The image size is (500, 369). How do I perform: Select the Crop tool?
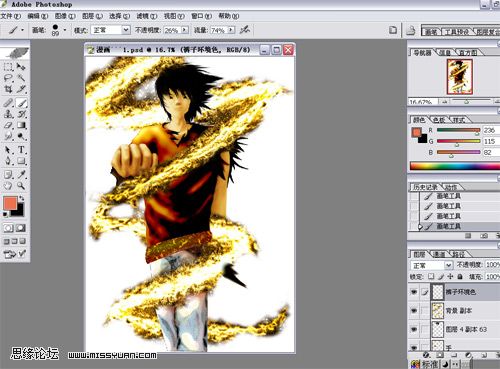(x=8, y=89)
